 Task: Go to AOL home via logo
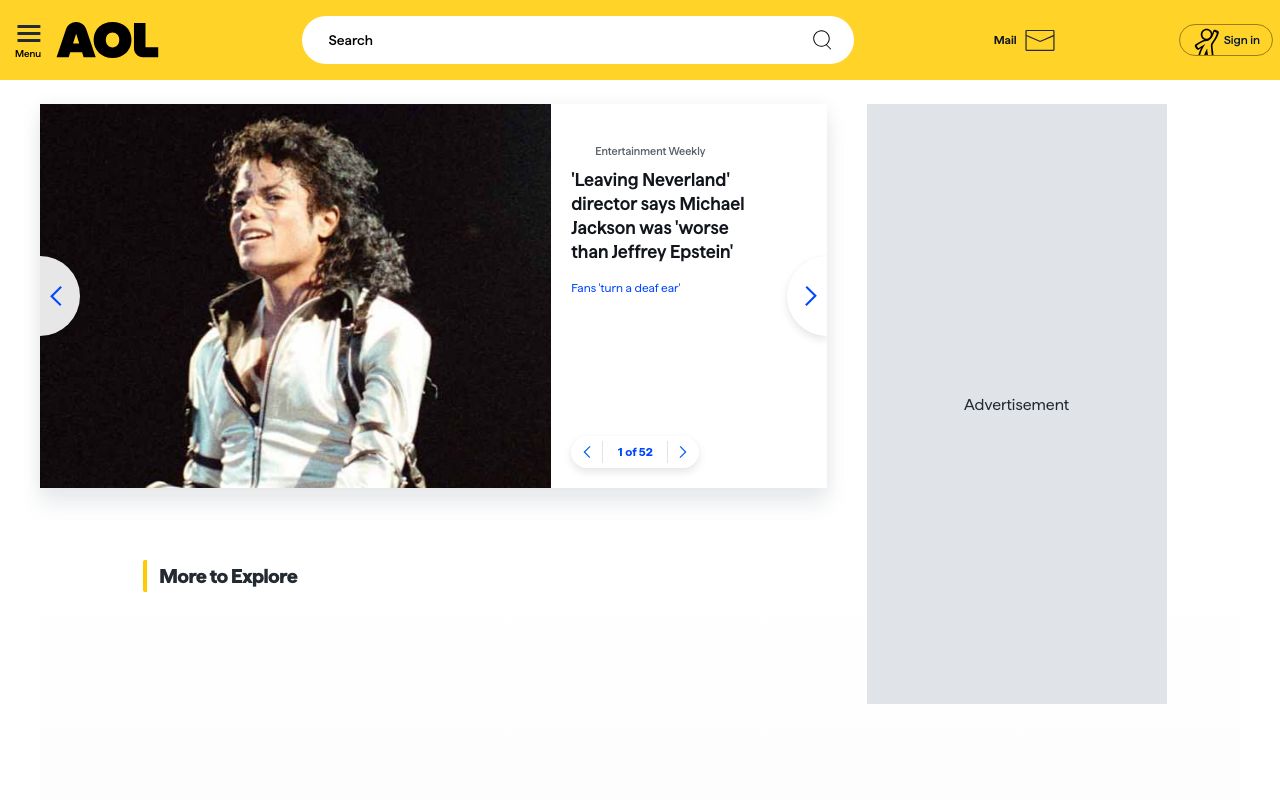107,40
